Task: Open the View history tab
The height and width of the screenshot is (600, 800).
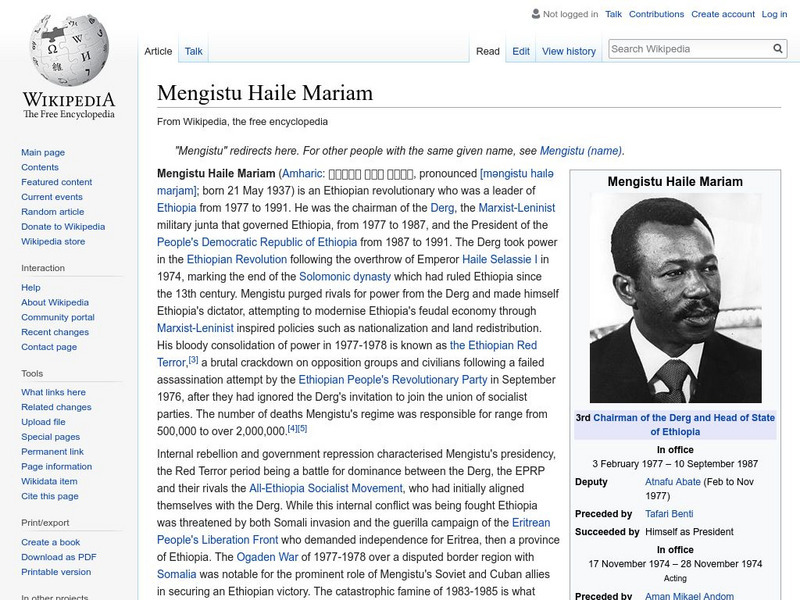Action: point(568,50)
